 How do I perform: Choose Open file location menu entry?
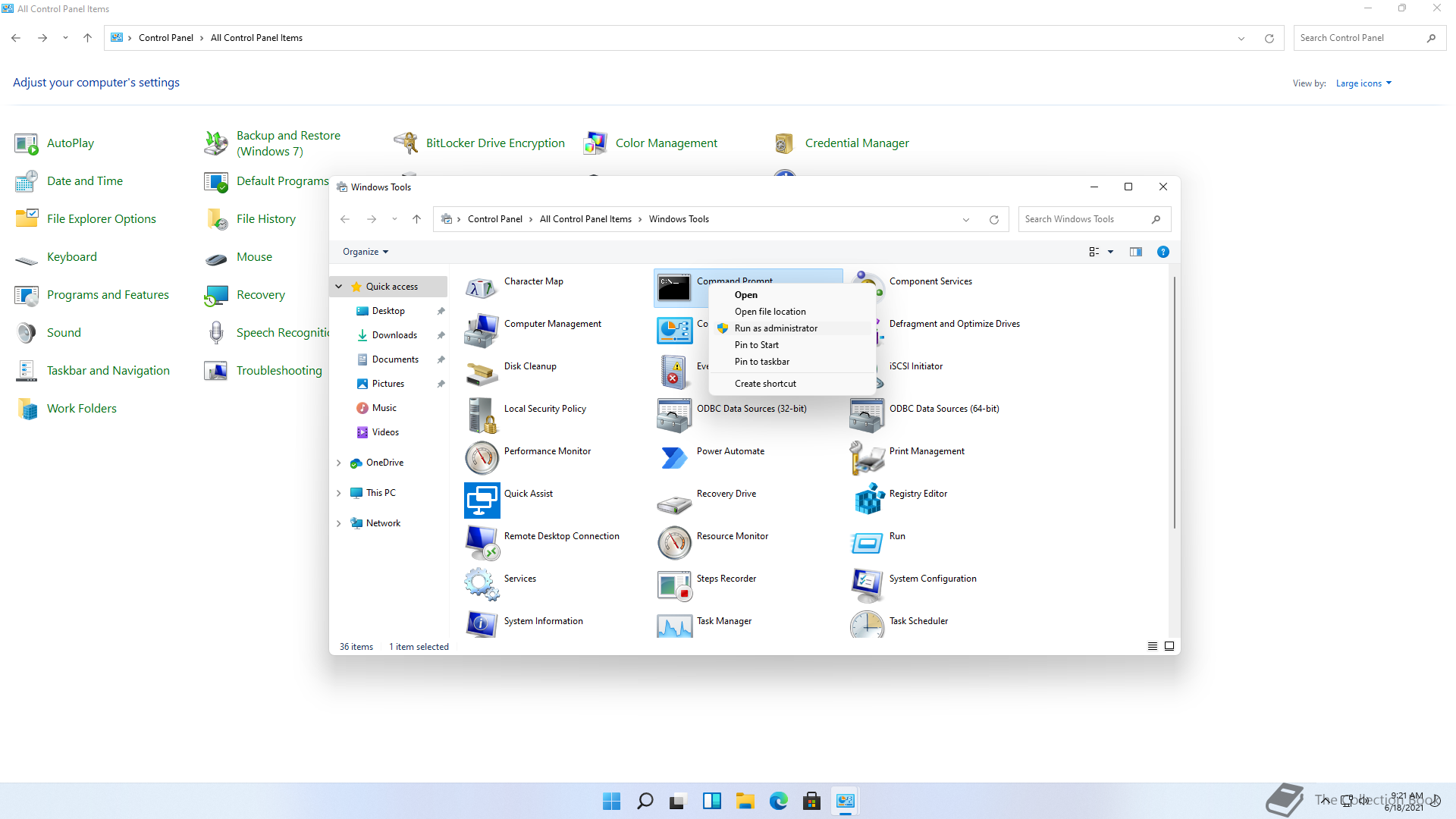click(792, 312)
